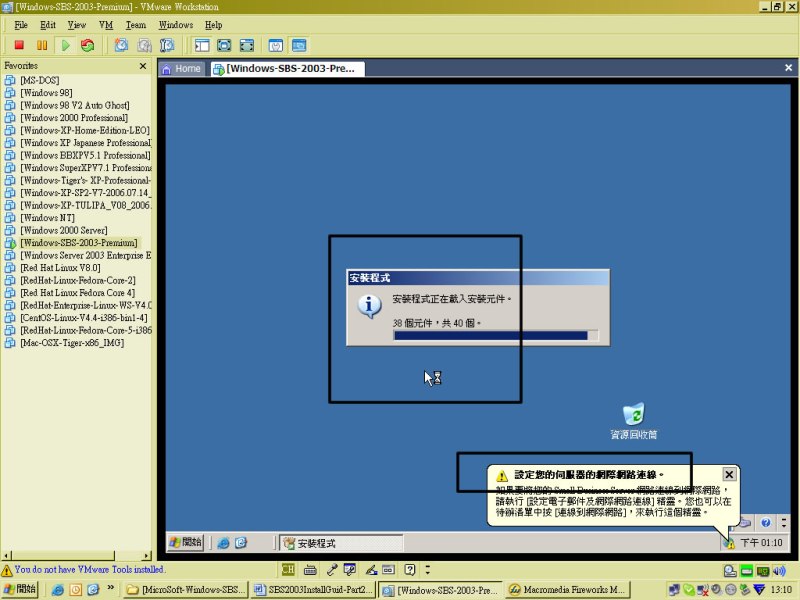Open the Team menu
This screenshot has width=800, height=600.
point(135,24)
